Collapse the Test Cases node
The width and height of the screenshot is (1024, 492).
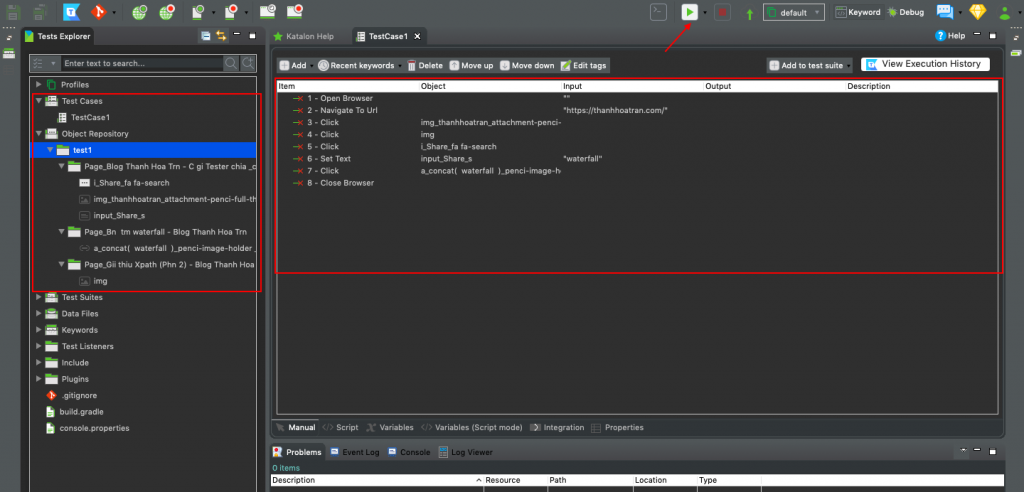tap(39, 101)
